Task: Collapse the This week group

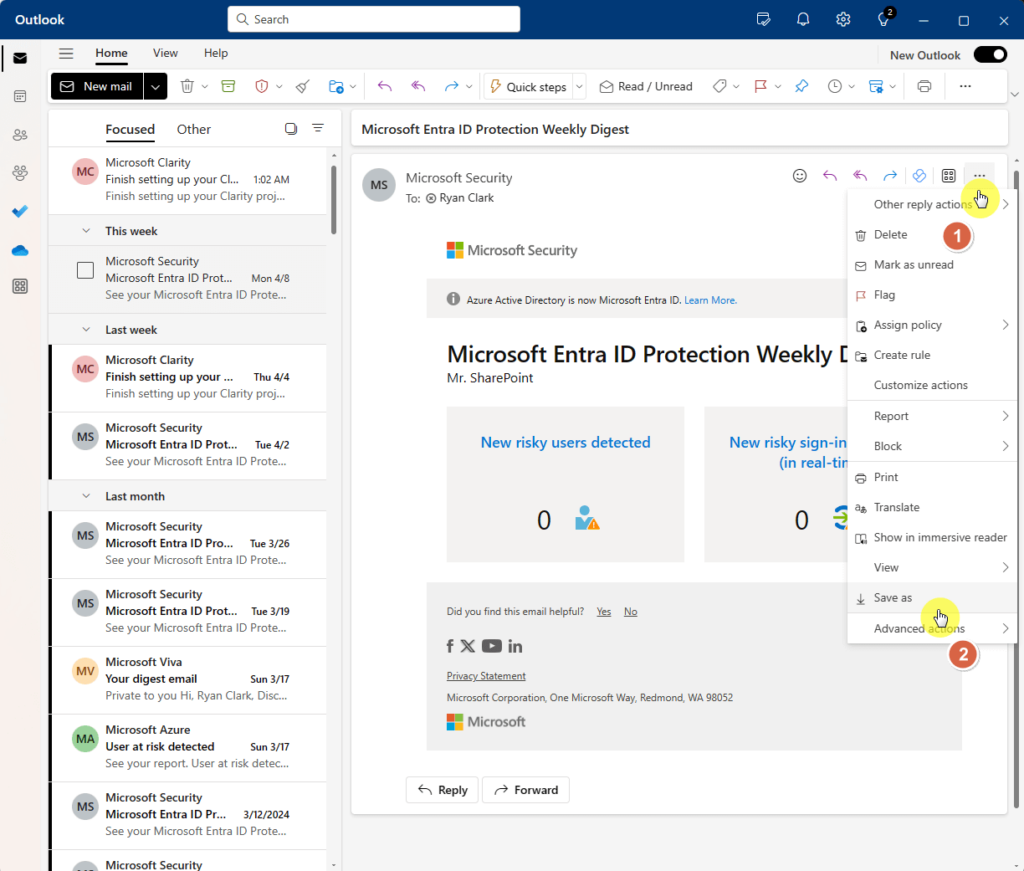Action: [86, 230]
